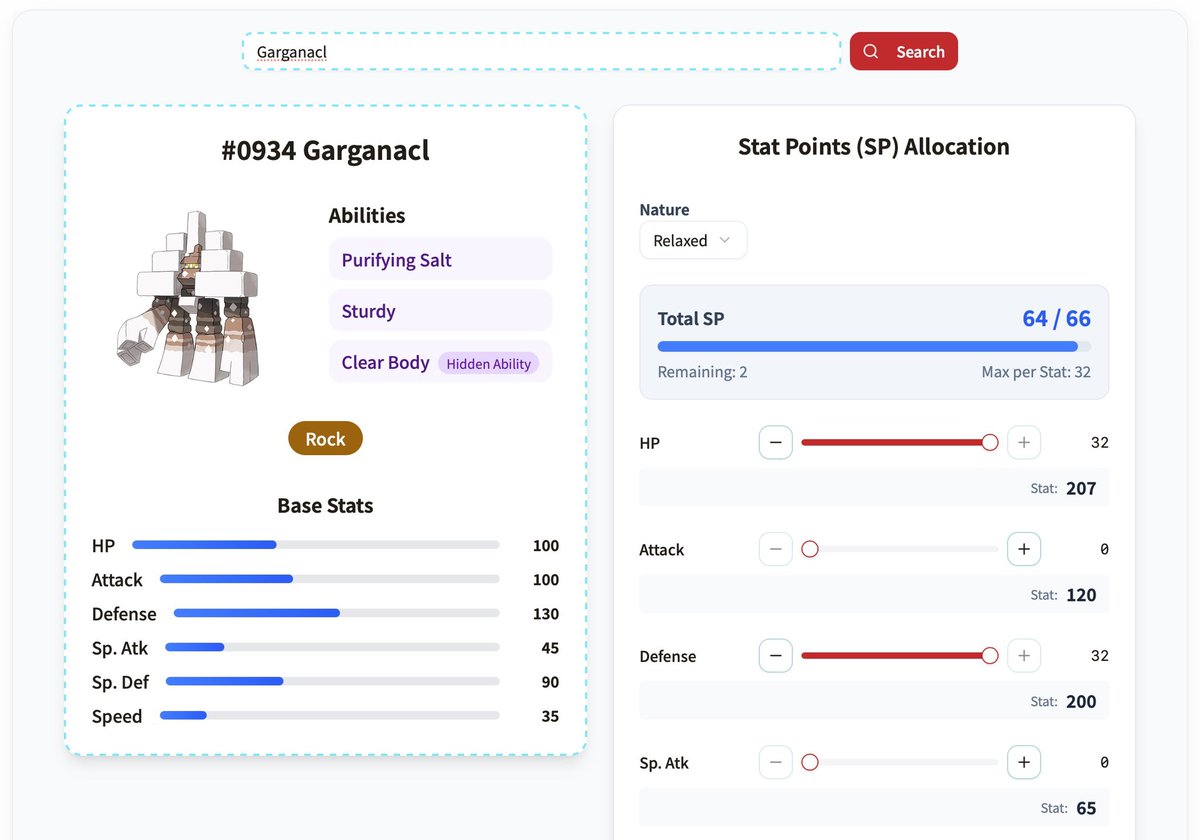Click the #0934 Garganacl heading
The image size is (1200, 840).
click(x=325, y=151)
